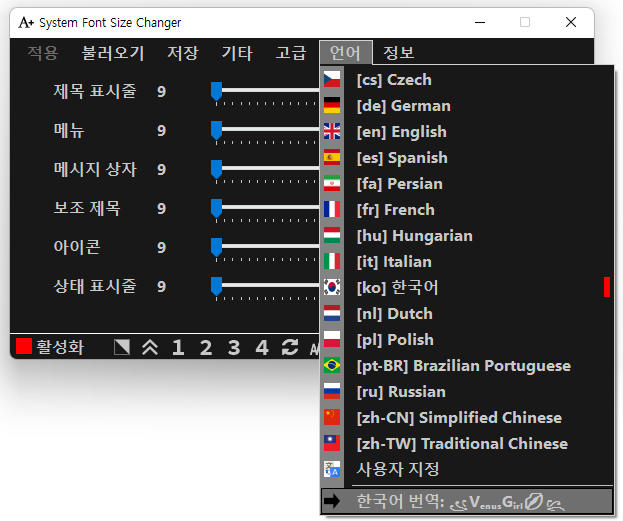
Task: Click the black arrow icon beside 한국어 번역
Action: tap(332, 501)
